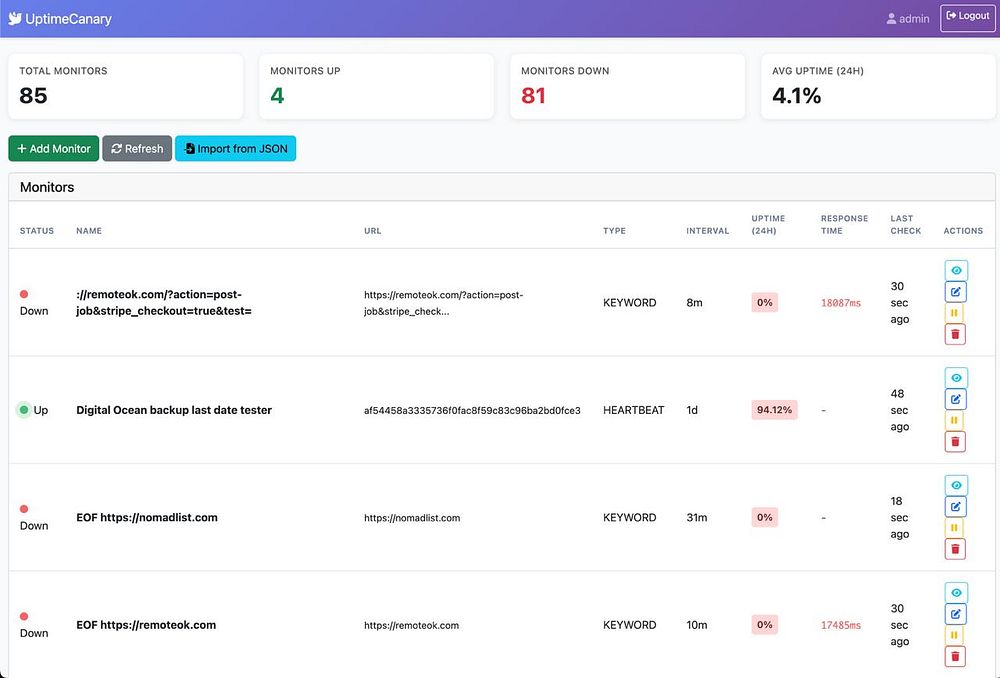
Task: Click the TYPE column header
Action: tap(614, 231)
